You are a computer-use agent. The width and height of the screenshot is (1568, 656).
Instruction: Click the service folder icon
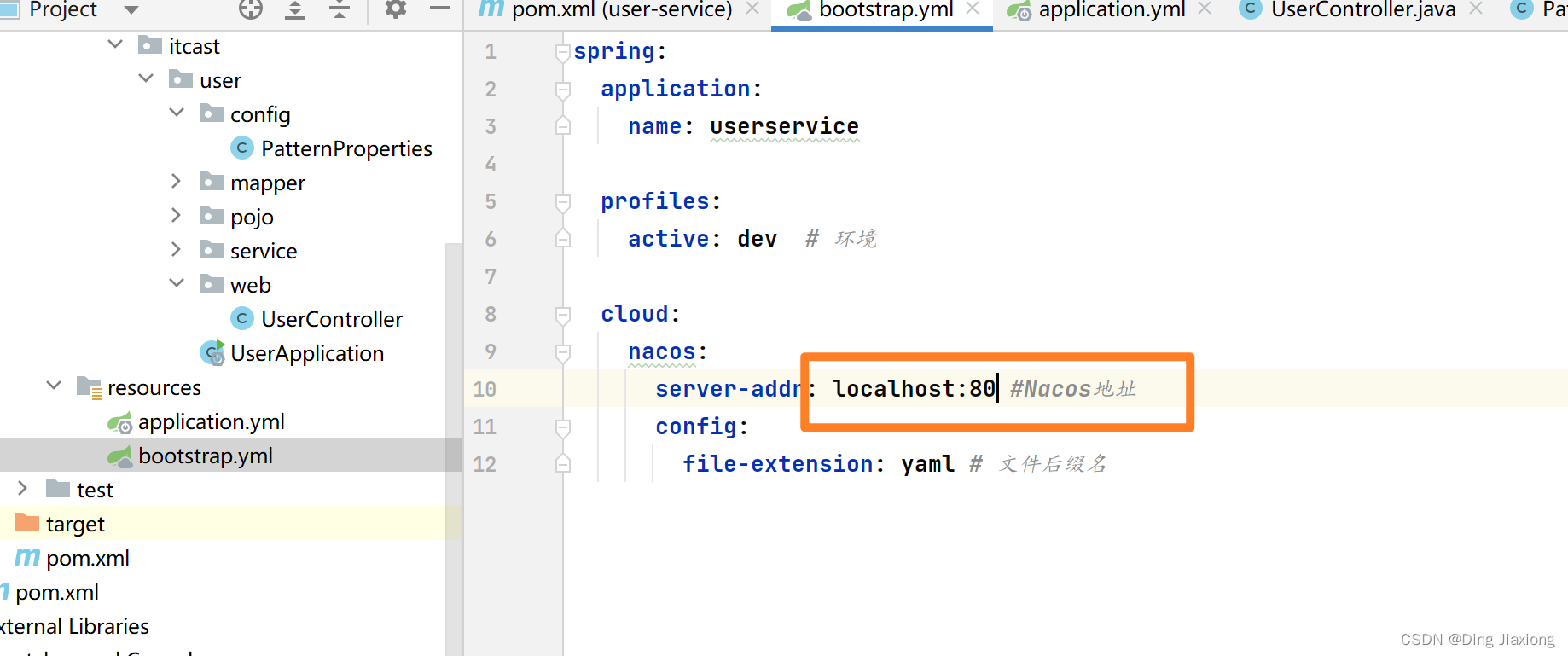coord(212,250)
